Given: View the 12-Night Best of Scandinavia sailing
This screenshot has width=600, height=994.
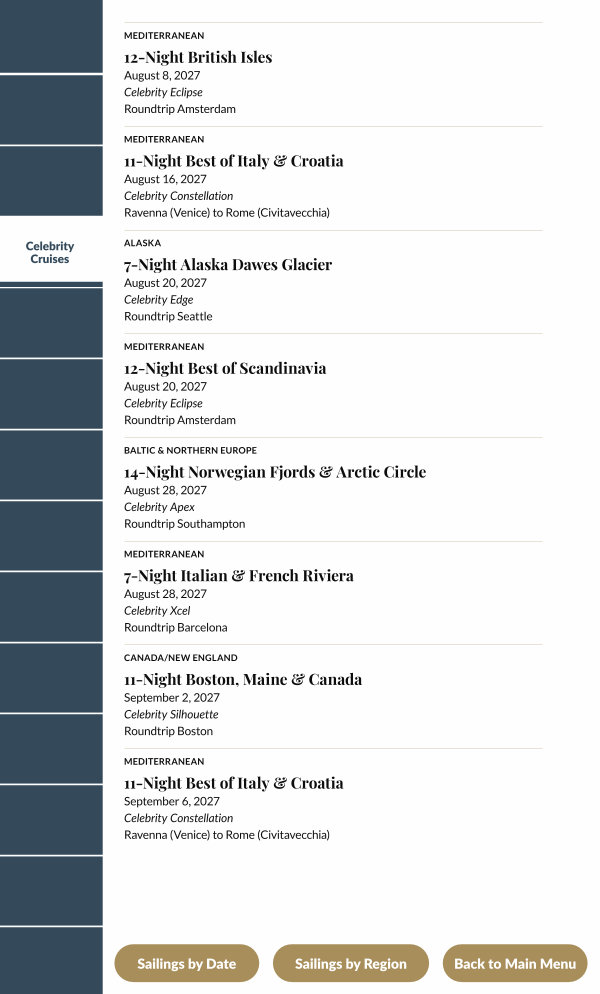Looking at the screenshot, I should [225, 369].
